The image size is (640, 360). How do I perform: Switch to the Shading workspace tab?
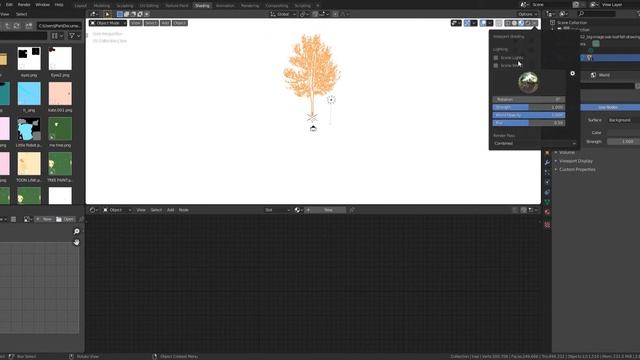pyautogui.click(x=202, y=6)
